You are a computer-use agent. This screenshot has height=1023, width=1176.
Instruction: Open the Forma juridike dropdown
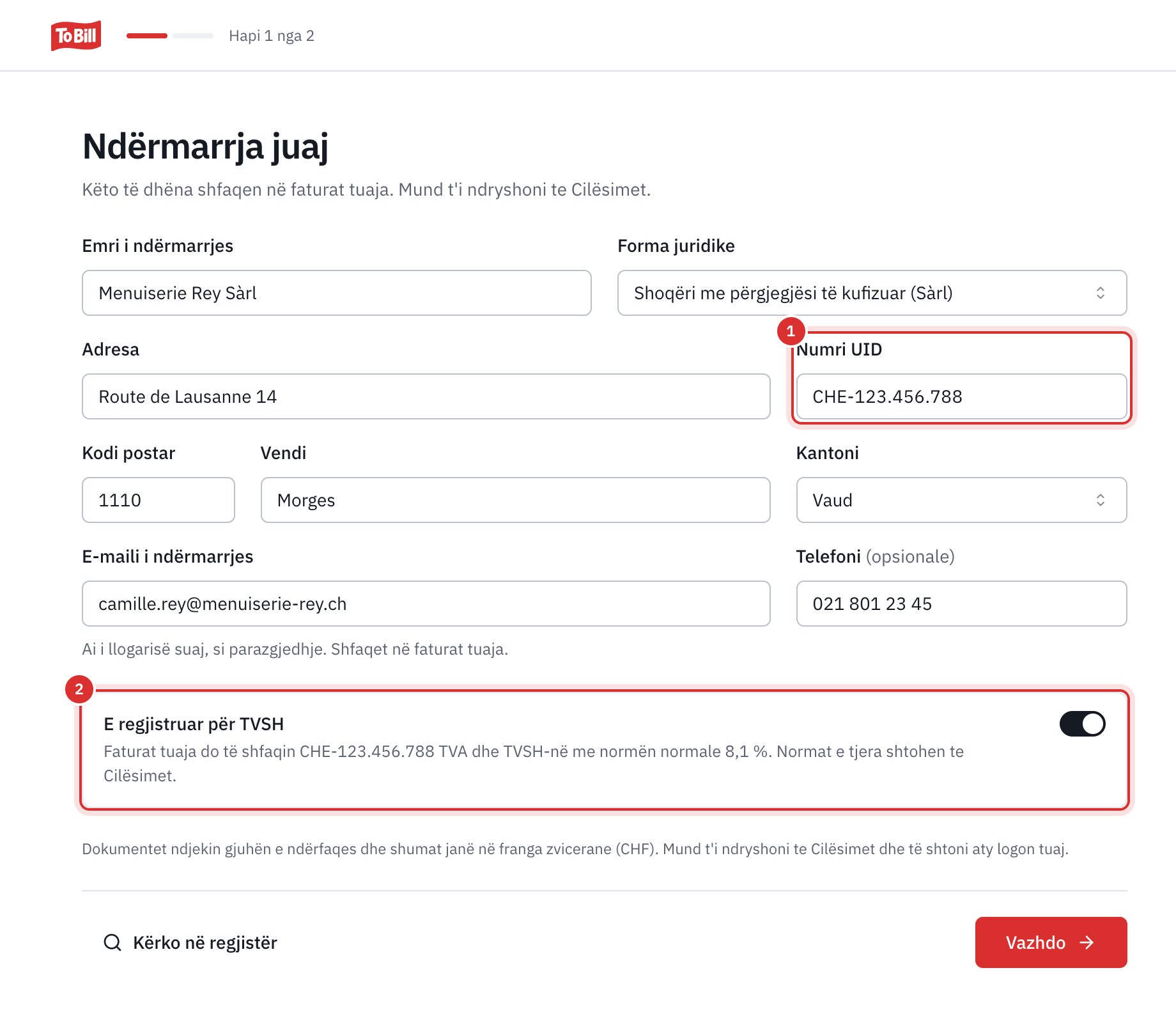pos(872,293)
